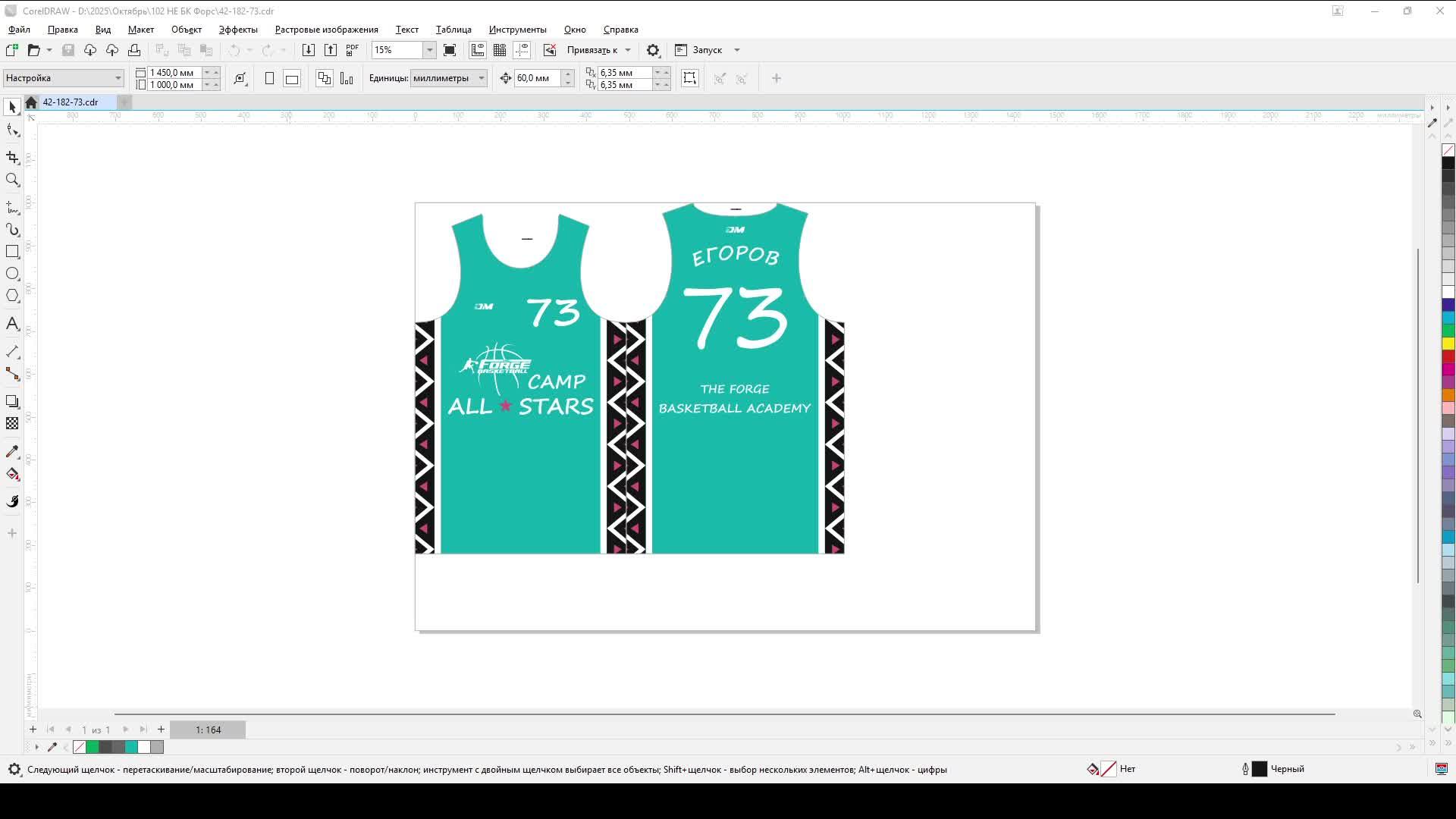Switch to the 42-182-73.cdr document tab
This screenshot has width=1456, height=819.
click(72, 102)
